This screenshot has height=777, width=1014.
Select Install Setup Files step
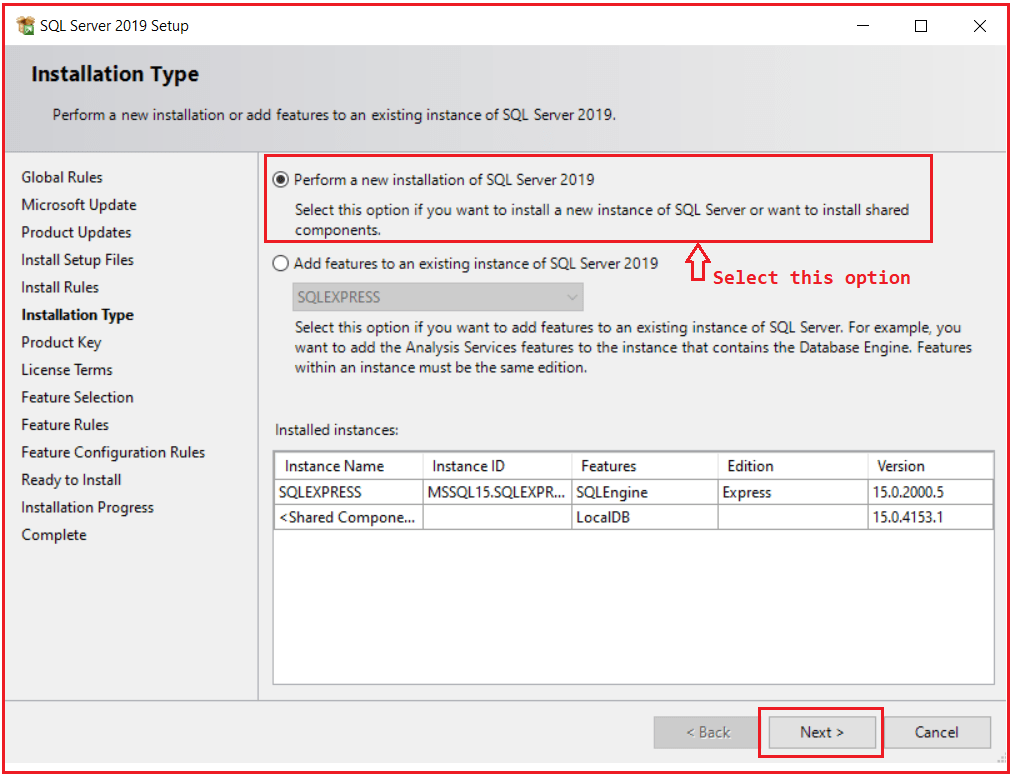pyautogui.click(x=78, y=260)
